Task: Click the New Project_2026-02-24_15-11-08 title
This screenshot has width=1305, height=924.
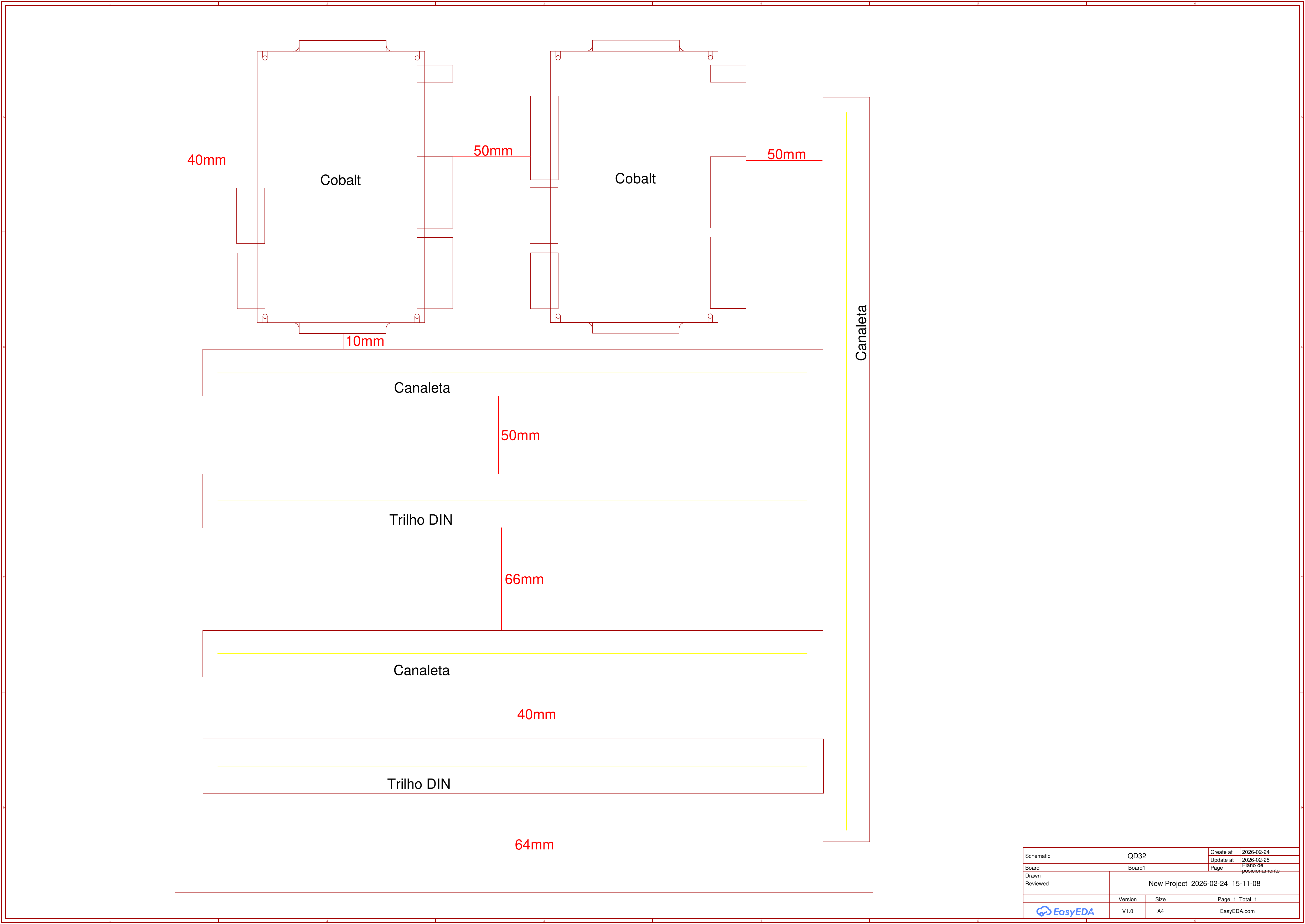Action: 1204,884
